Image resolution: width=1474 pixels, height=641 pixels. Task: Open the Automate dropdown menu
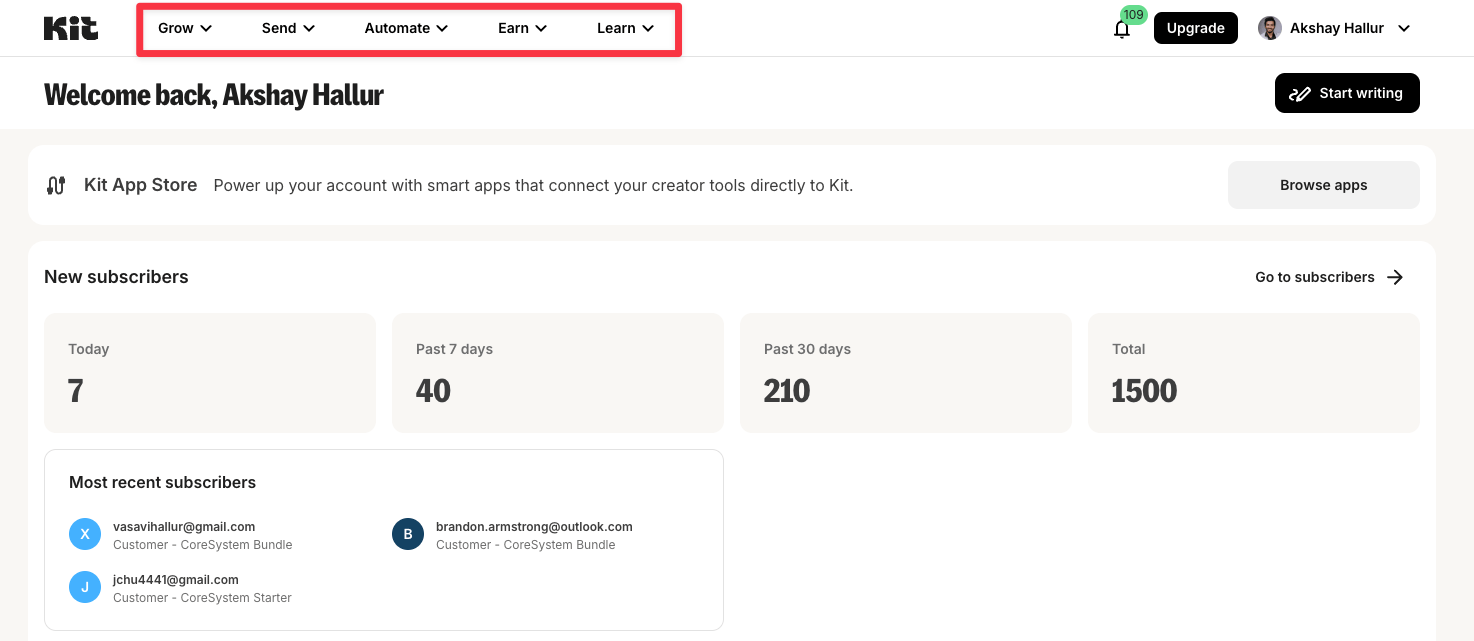(x=405, y=28)
